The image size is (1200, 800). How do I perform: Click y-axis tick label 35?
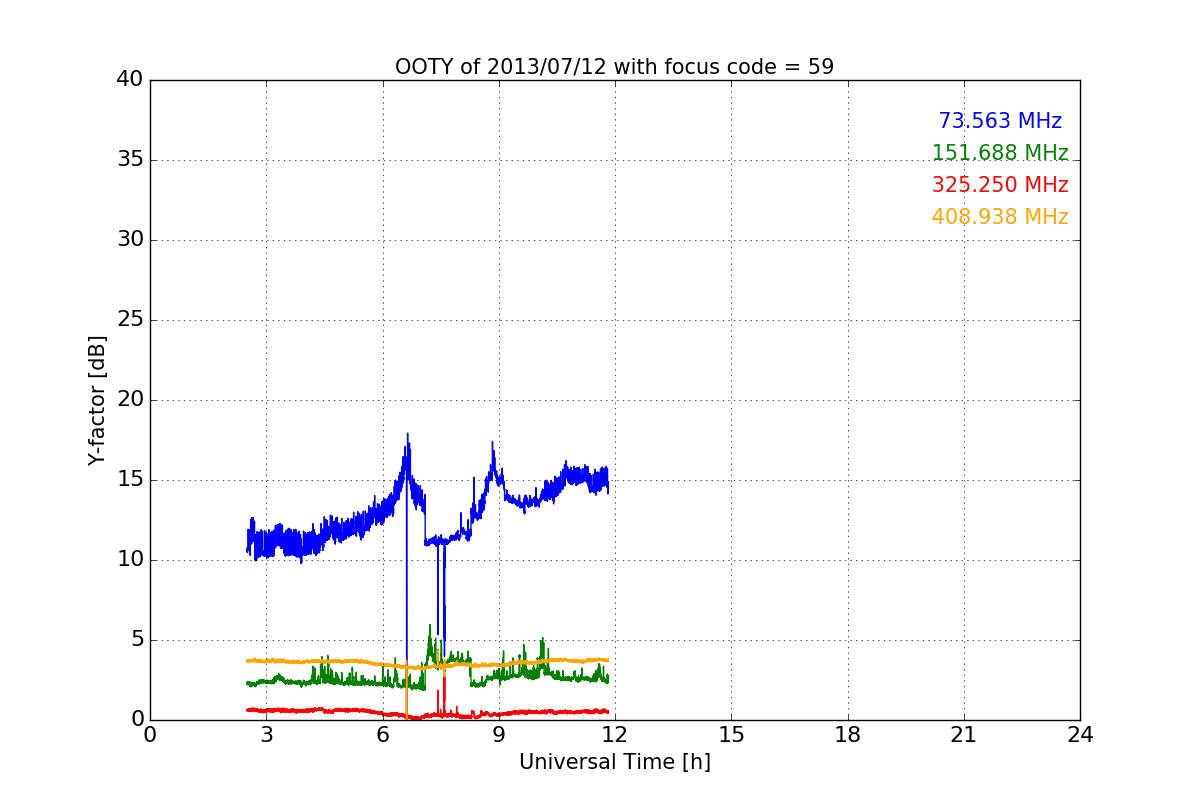tap(130, 160)
